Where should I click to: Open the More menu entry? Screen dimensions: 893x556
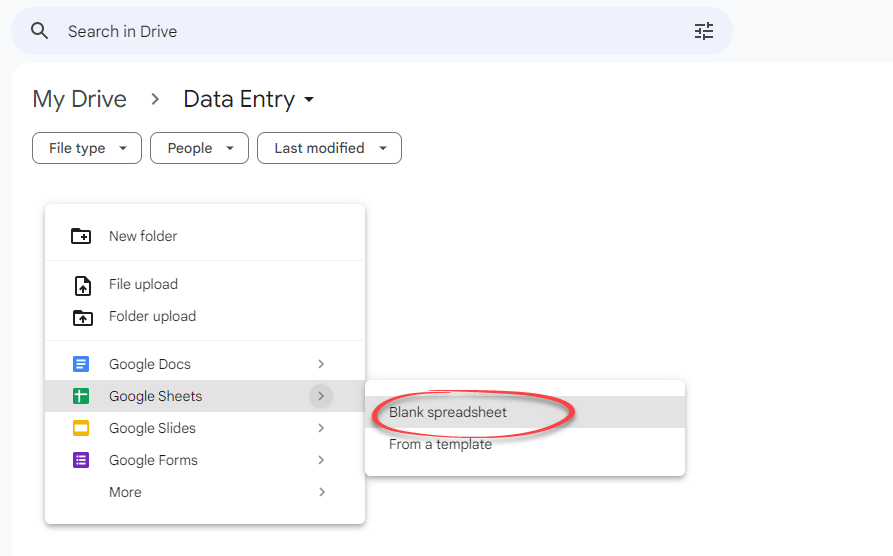[x=205, y=492]
